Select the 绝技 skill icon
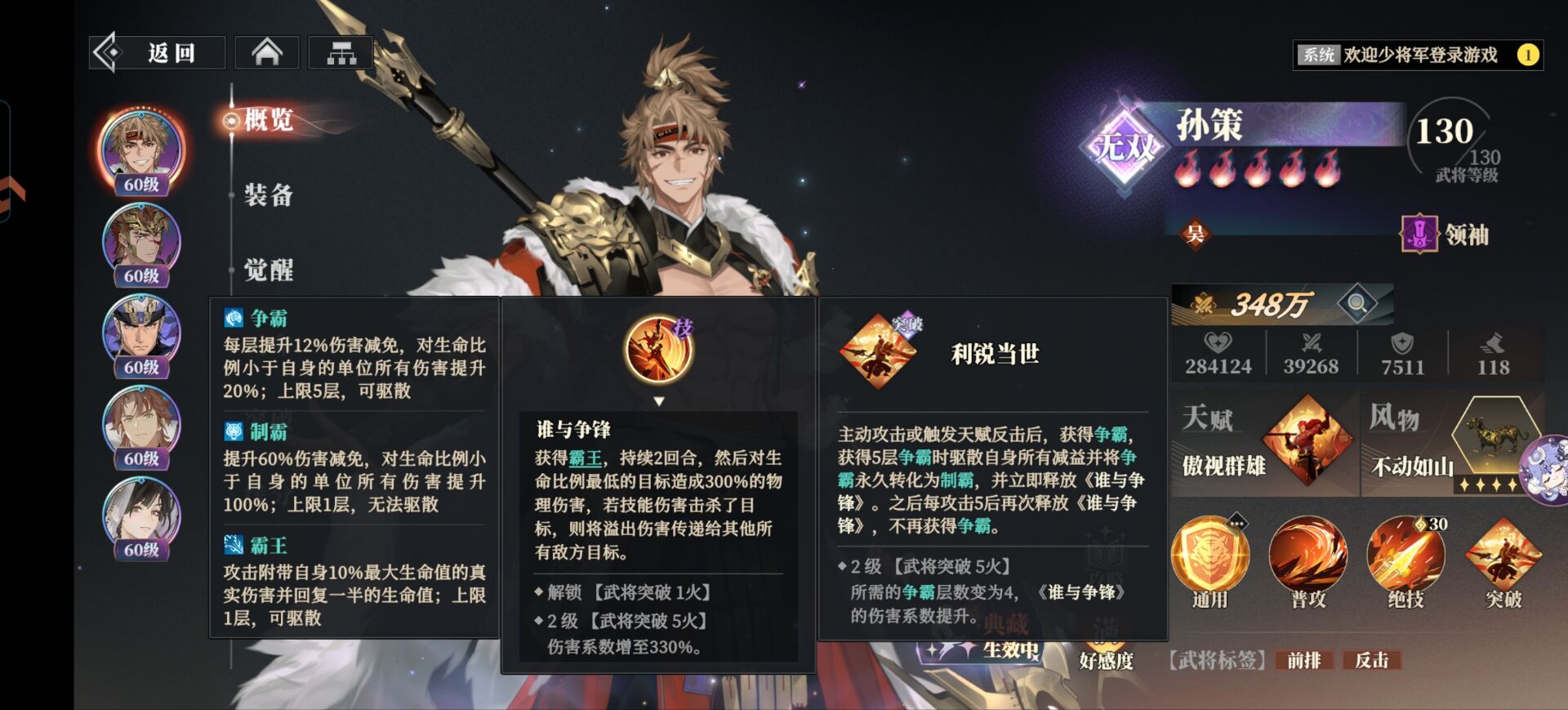The height and width of the screenshot is (710, 1568). (x=1405, y=555)
